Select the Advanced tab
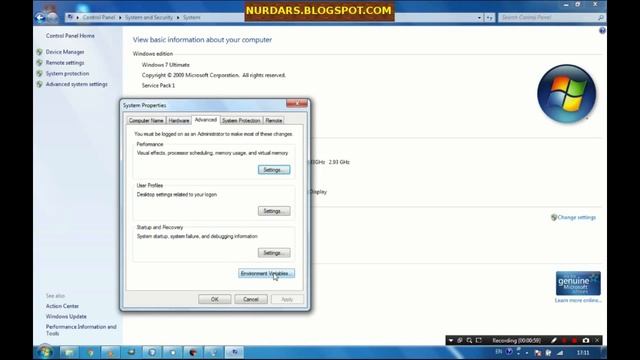Image resolution: width=640 pixels, height=360 pixels. [x=206, y=120]
